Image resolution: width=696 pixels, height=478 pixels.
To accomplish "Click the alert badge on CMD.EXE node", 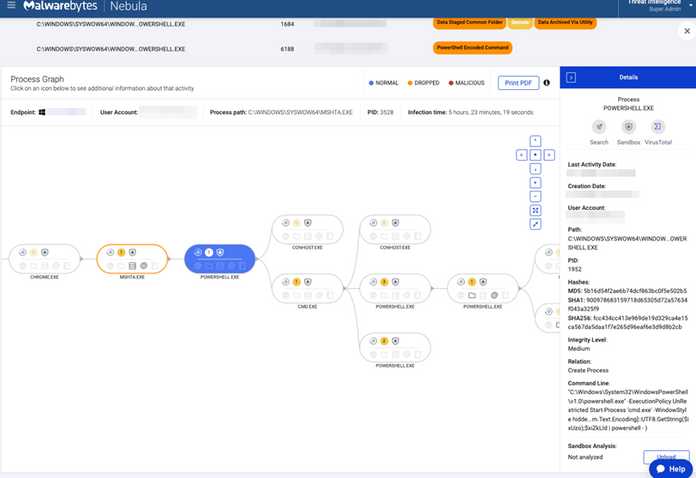I will pyautogui.click(x=297, y=282).
